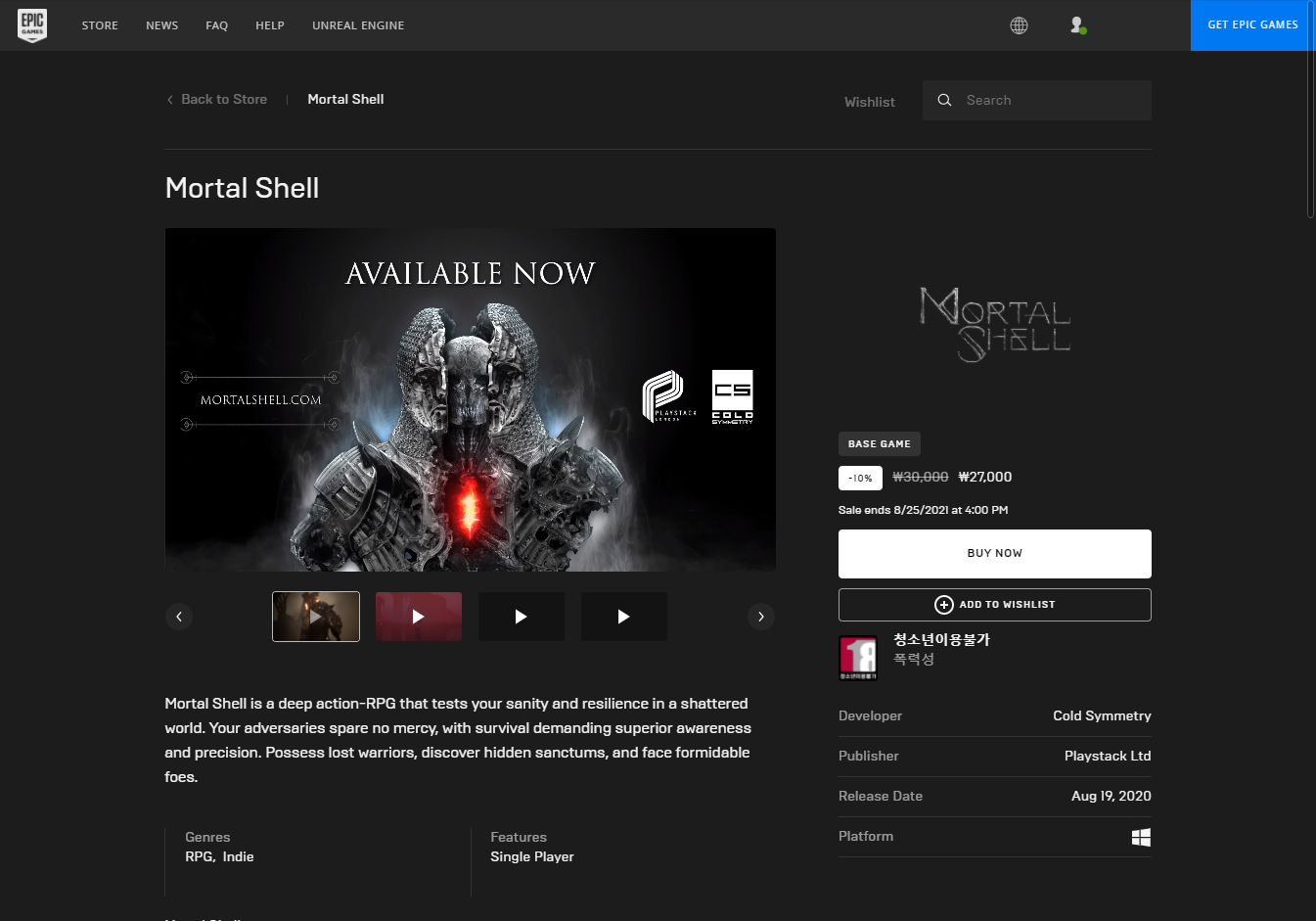Open the language globe icon
Image resolution: width=1316 pixels, height=921 pixels.
1019,25
